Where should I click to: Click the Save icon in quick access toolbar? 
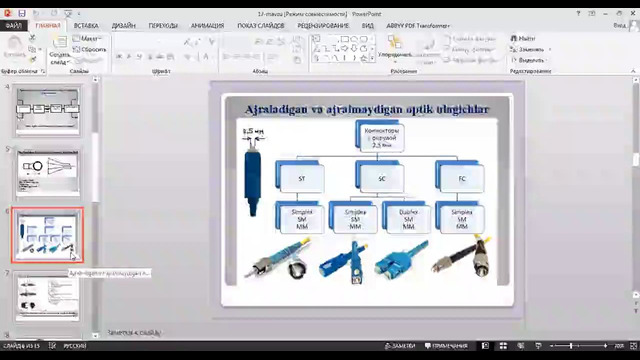click(x=22, y=13)
